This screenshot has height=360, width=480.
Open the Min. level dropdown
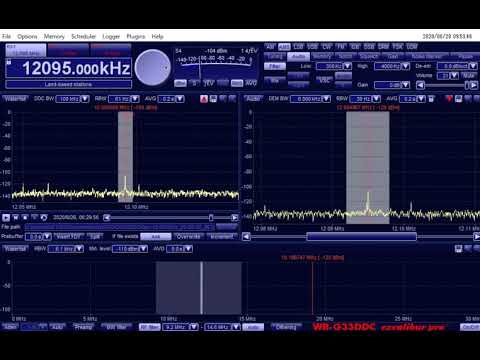[130, 249]
